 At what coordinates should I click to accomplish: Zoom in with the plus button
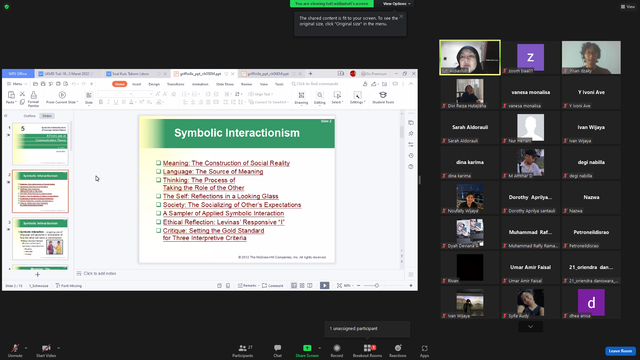pyautogui.click(x=411, y=286)
